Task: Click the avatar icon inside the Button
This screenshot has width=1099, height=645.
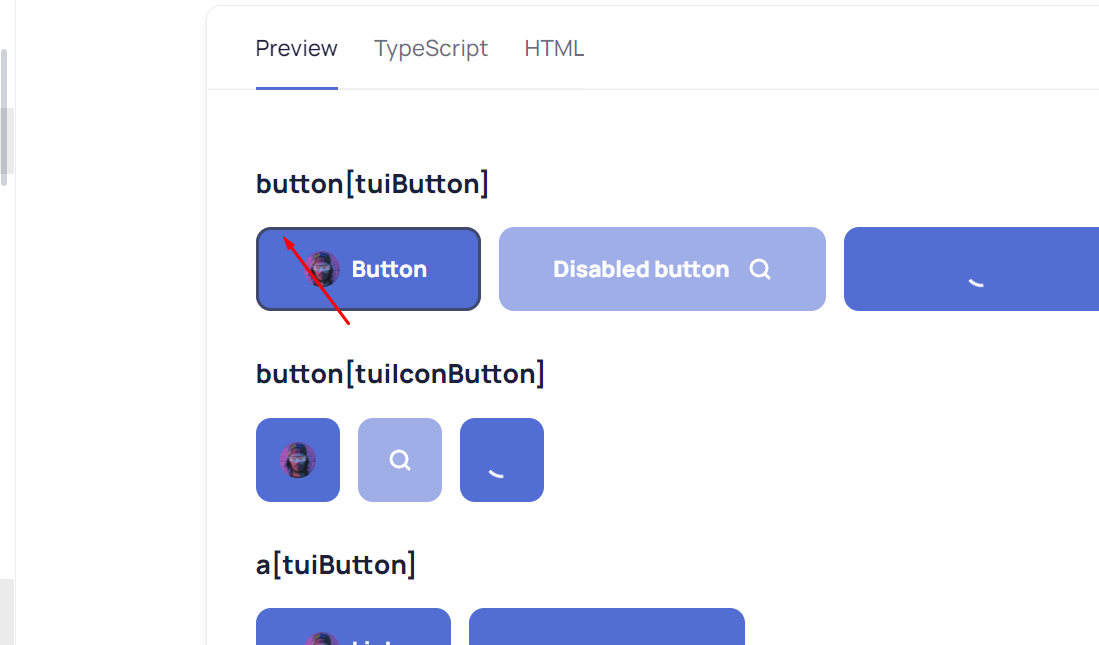Action: [x=323, y=269]
